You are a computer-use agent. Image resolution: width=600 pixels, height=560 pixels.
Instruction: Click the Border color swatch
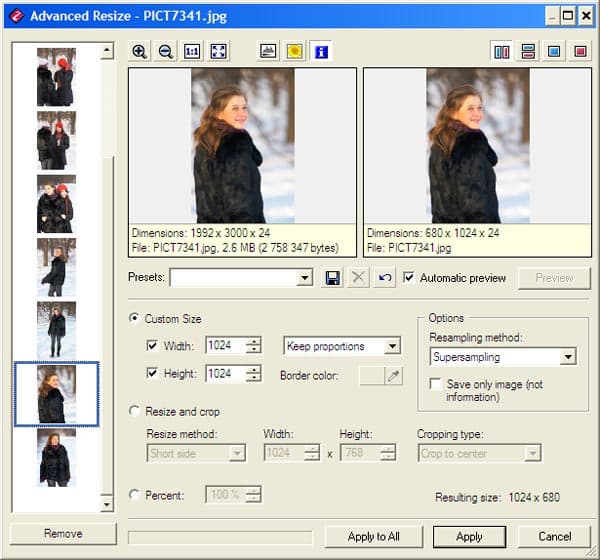(372, 376)
